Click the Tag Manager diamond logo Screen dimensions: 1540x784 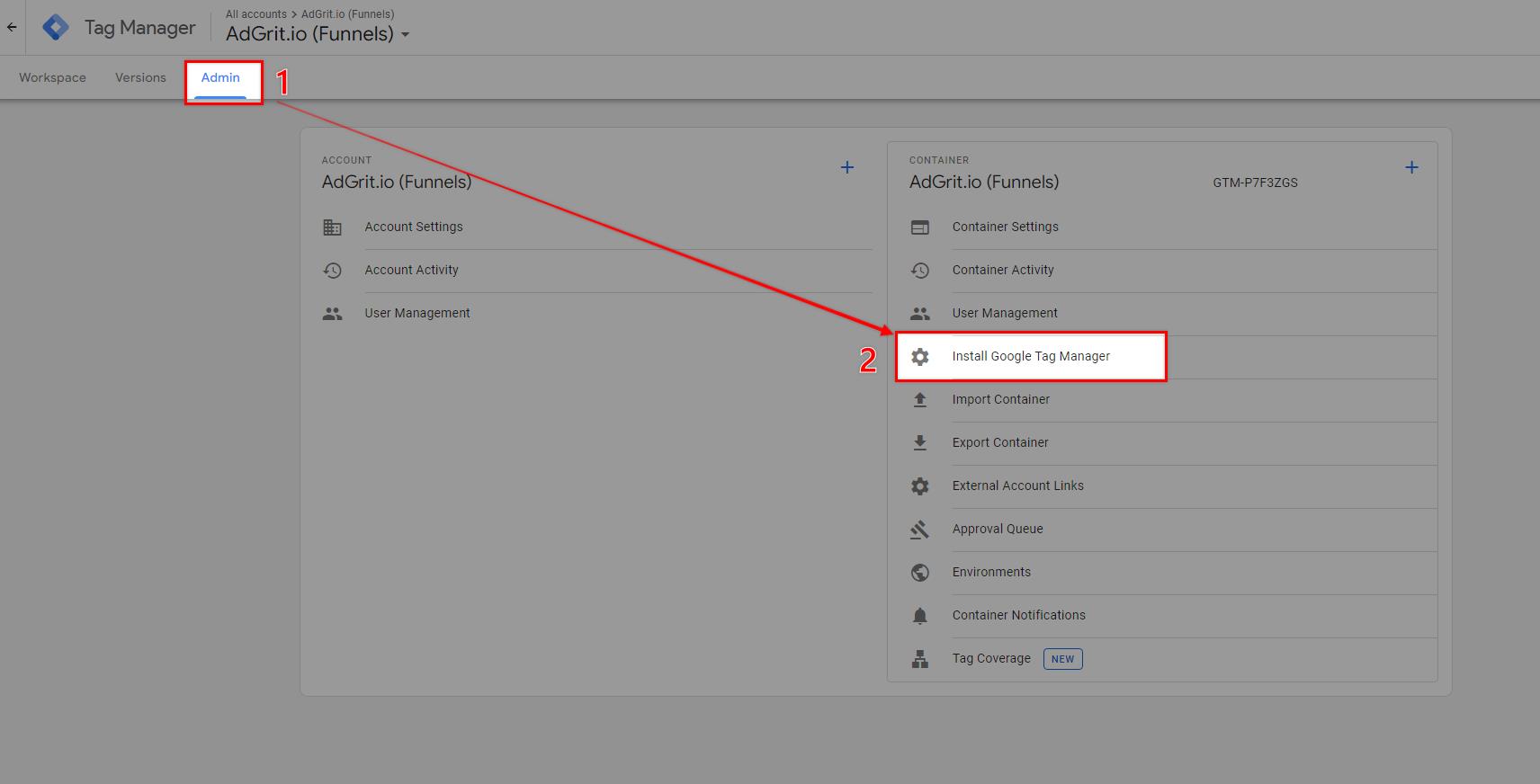click(56, 27)
